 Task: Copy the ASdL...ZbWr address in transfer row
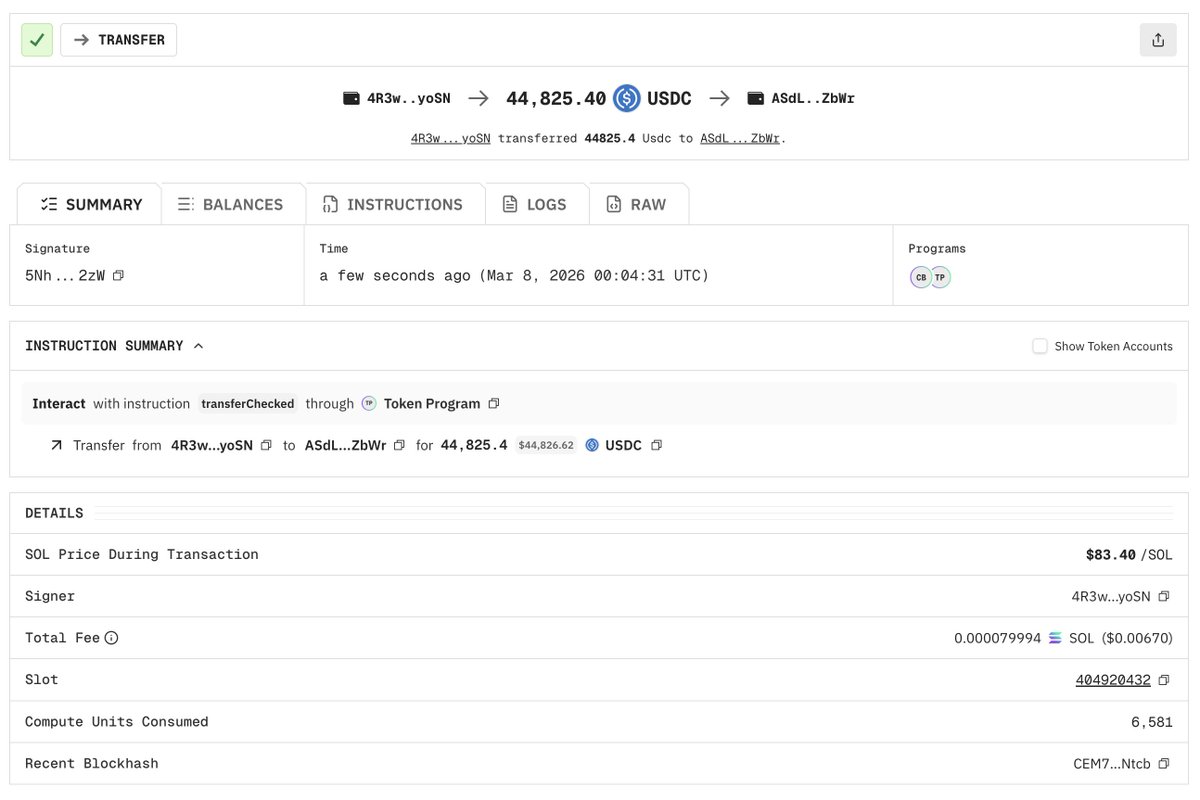[399, 445]
